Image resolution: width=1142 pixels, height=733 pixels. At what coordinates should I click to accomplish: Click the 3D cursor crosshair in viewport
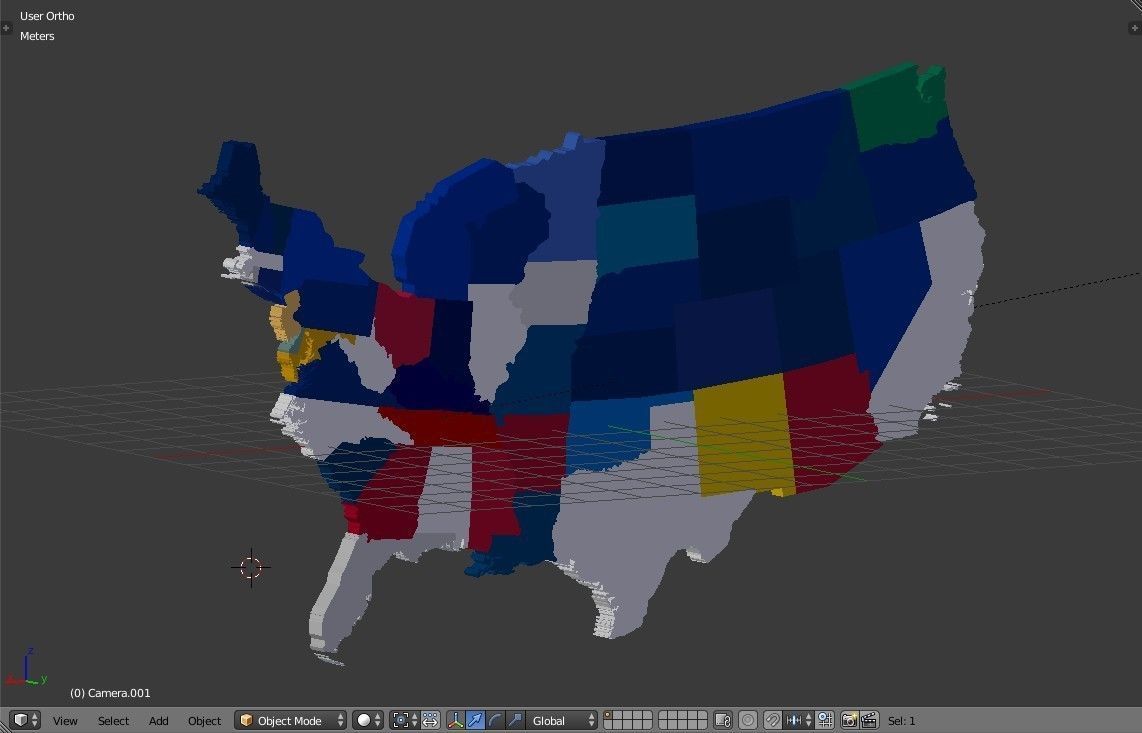pos(251,567)
